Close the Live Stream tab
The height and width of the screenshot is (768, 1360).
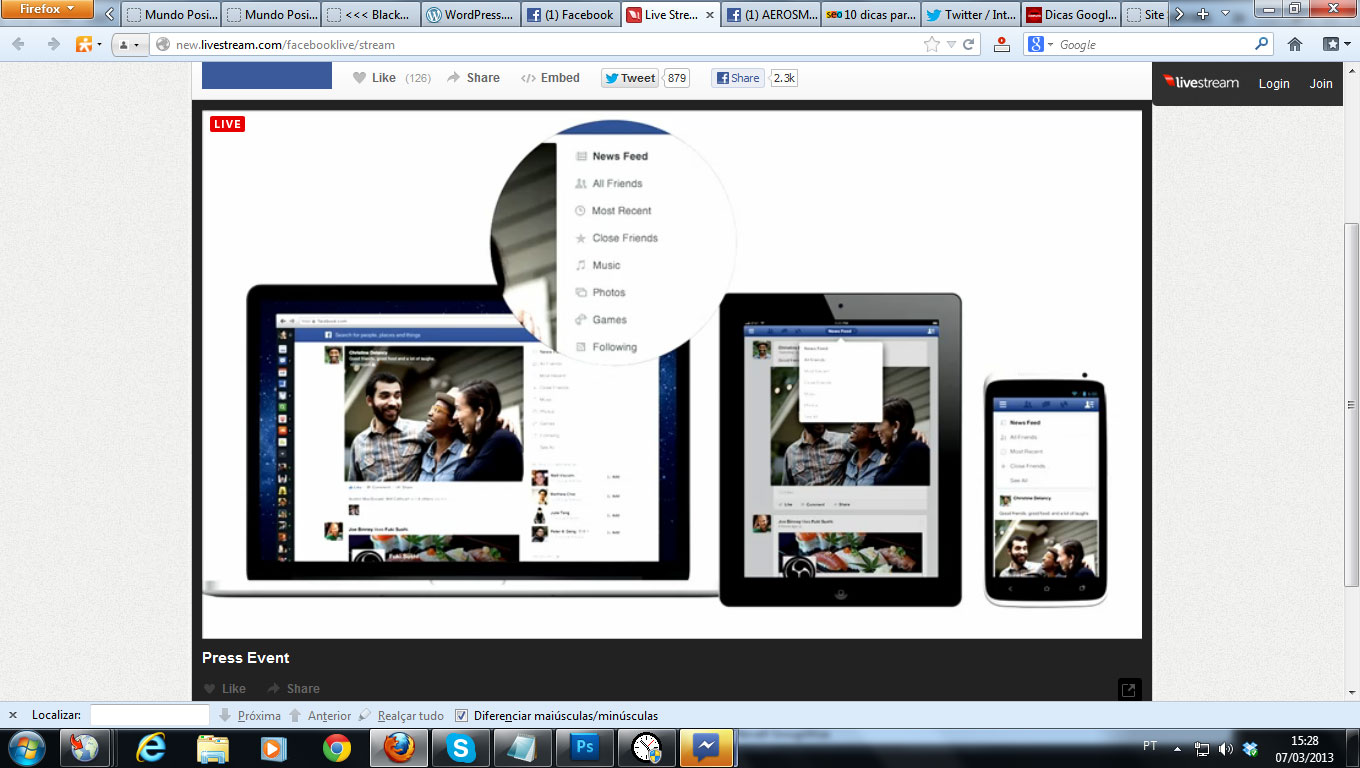point(710,15)
